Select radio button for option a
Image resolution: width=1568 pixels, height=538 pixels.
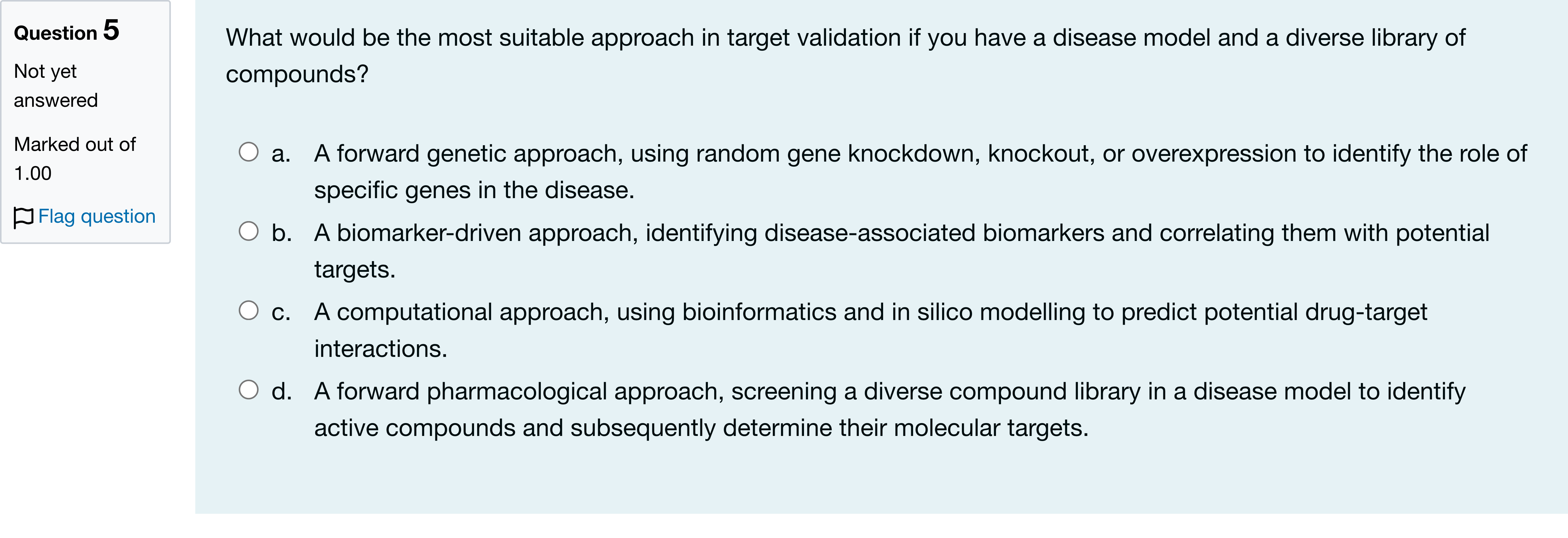[248, 152]
